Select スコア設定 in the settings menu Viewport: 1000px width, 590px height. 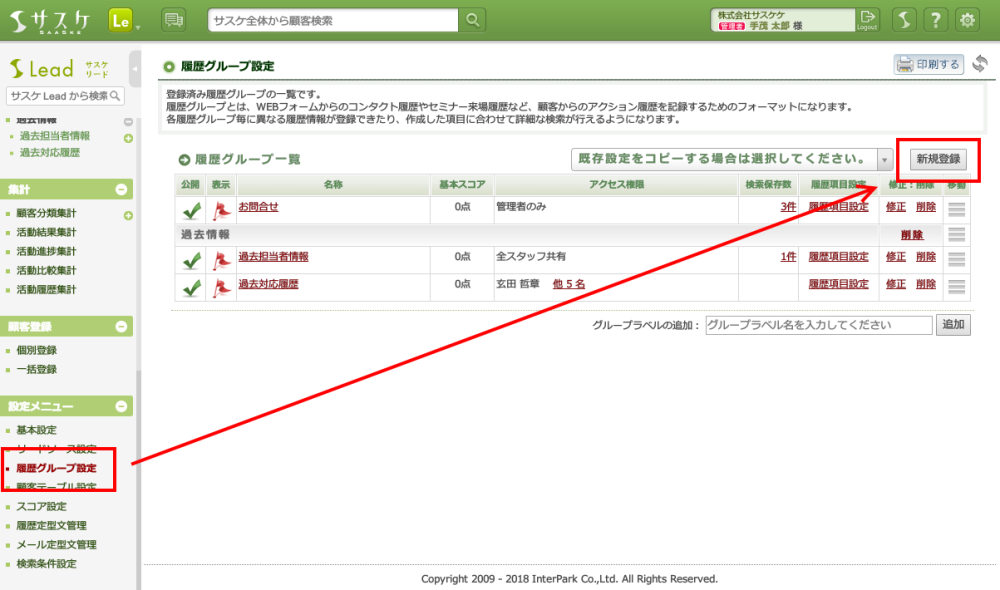coord(42,506)
